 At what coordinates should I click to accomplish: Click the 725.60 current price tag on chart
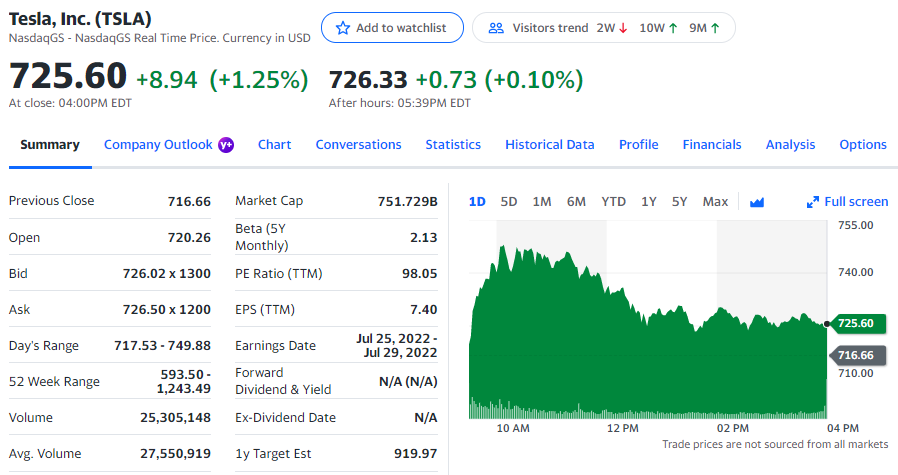(x=857, y=324)
